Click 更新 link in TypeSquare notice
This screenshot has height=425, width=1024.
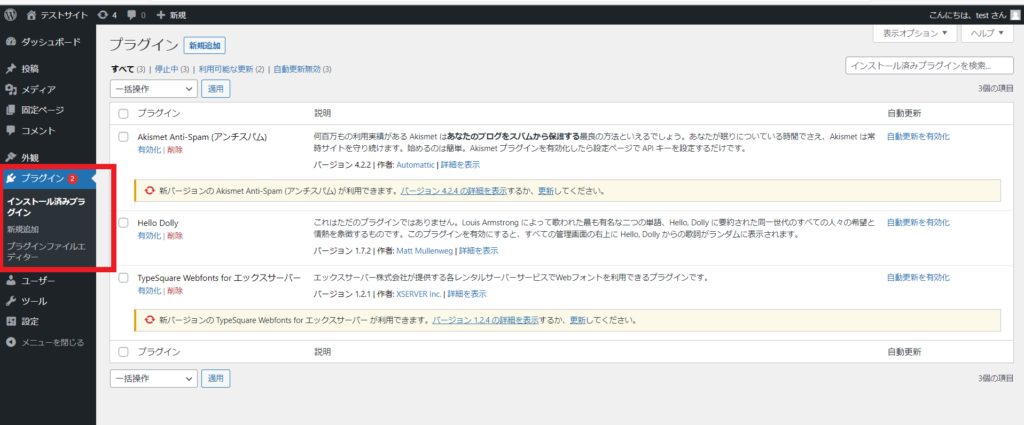[x=578, y=321]
